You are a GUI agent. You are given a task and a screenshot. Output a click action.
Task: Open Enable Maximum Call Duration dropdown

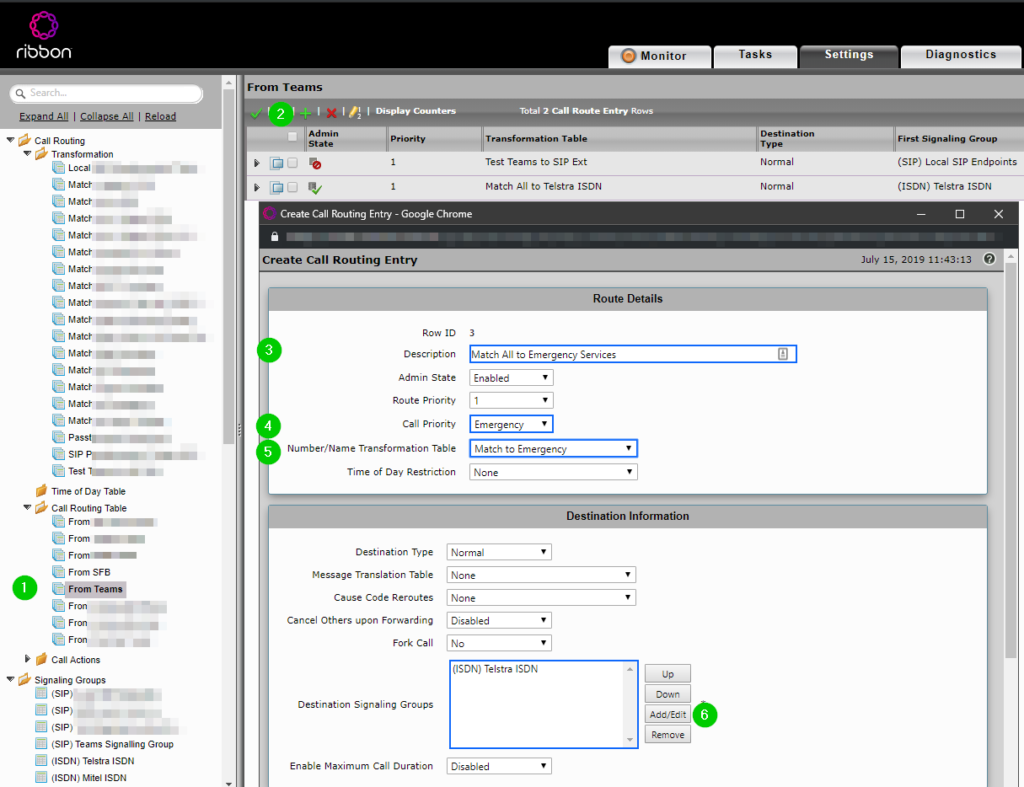(x=499, y=766)
